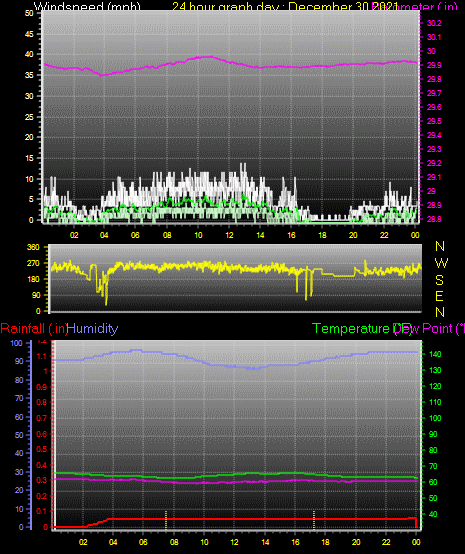Click the blue 'Humidity' heading
The height and width of the screenshot is (554, 465).
tap(92, 329)
